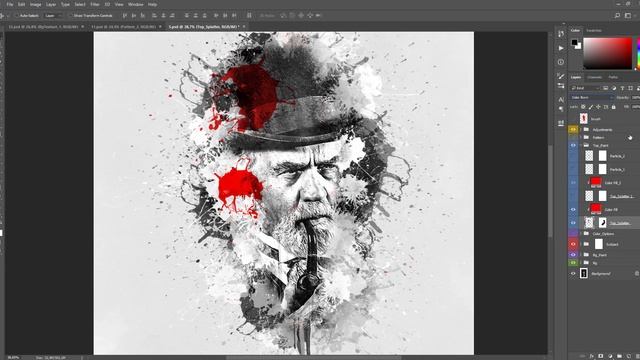The width and height of the screenshot is (640, 360).
Task: Switch to the first document tab
Action: pyautogui.click(x=43, y=27)
